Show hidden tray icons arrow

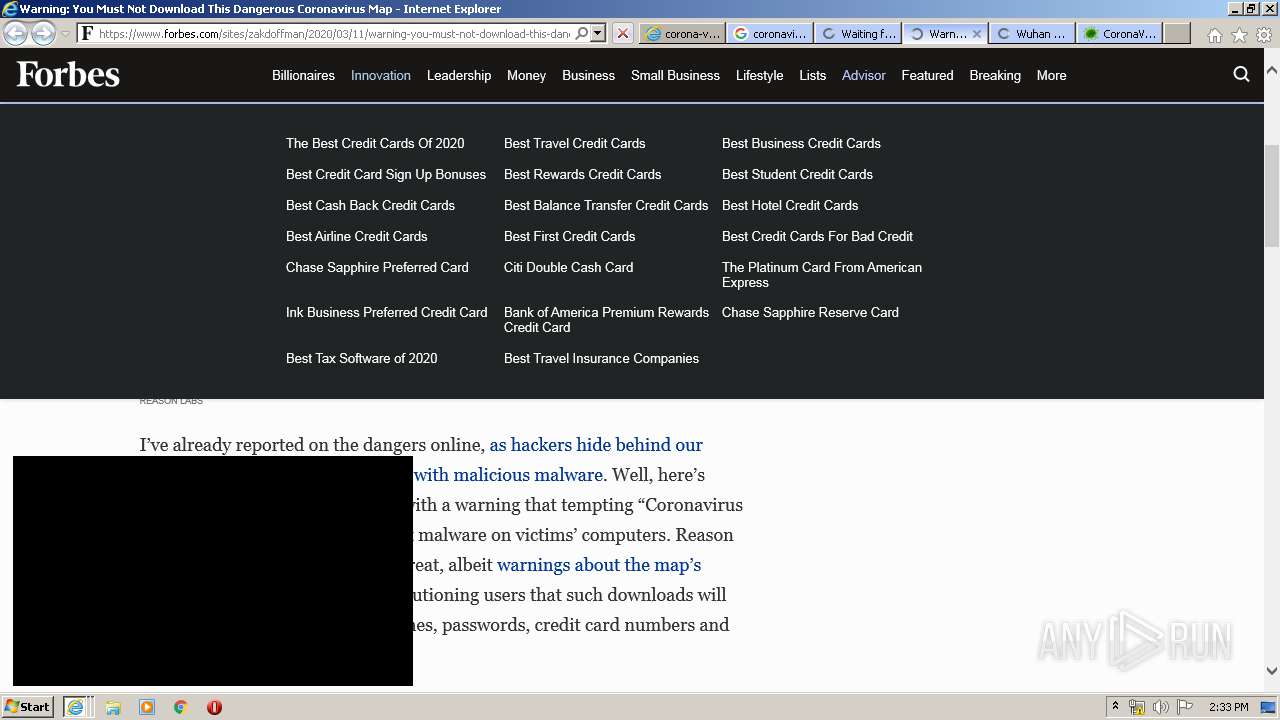[1115, 707]
